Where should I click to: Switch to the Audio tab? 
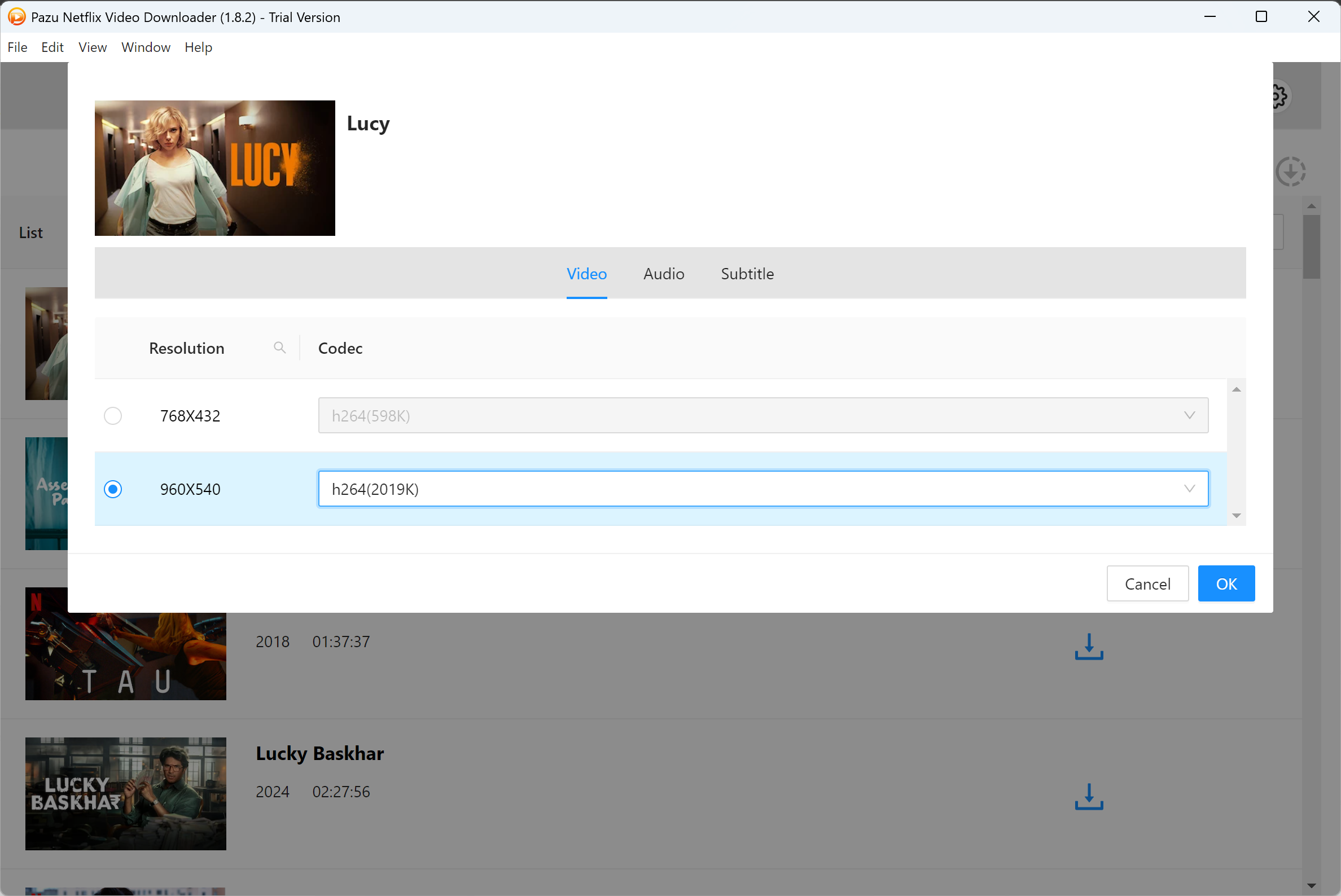click(664, 274)
